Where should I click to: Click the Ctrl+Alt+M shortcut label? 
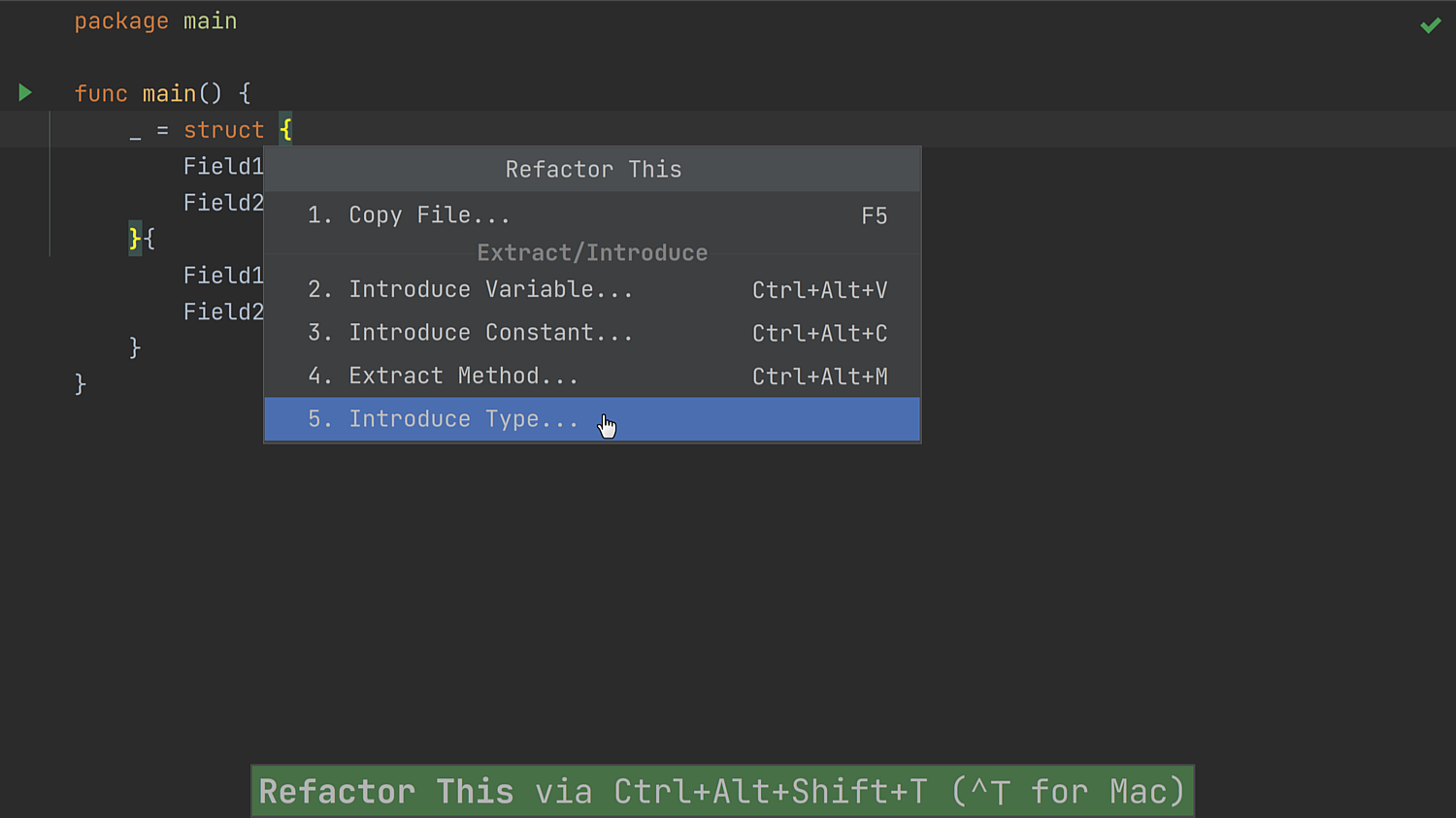coord(819,376)
